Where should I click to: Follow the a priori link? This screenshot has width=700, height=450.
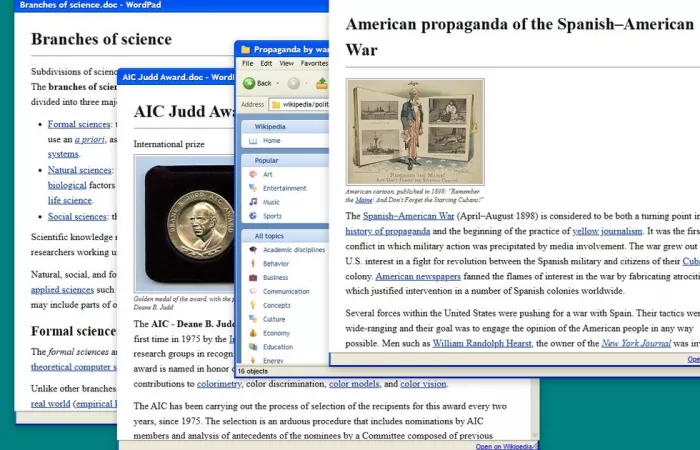coord(89,139)
